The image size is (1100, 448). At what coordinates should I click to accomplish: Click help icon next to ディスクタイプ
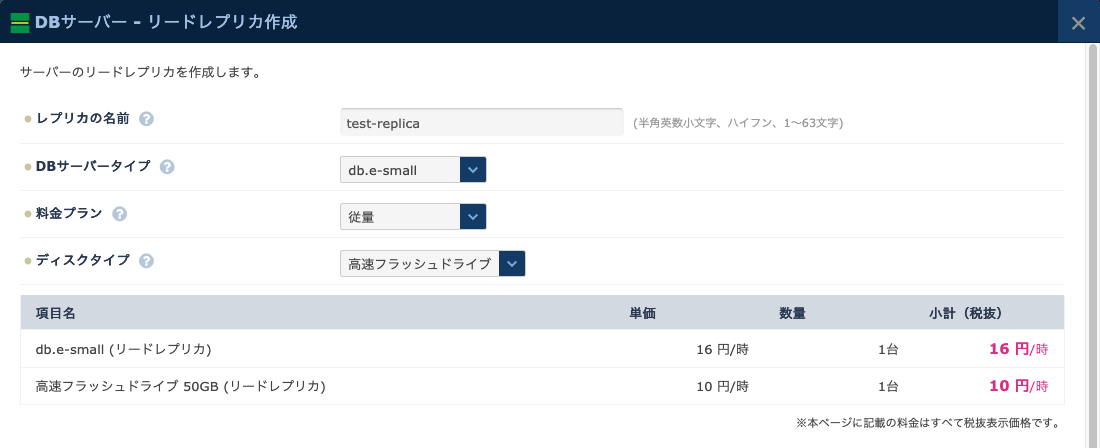point(147,261)
